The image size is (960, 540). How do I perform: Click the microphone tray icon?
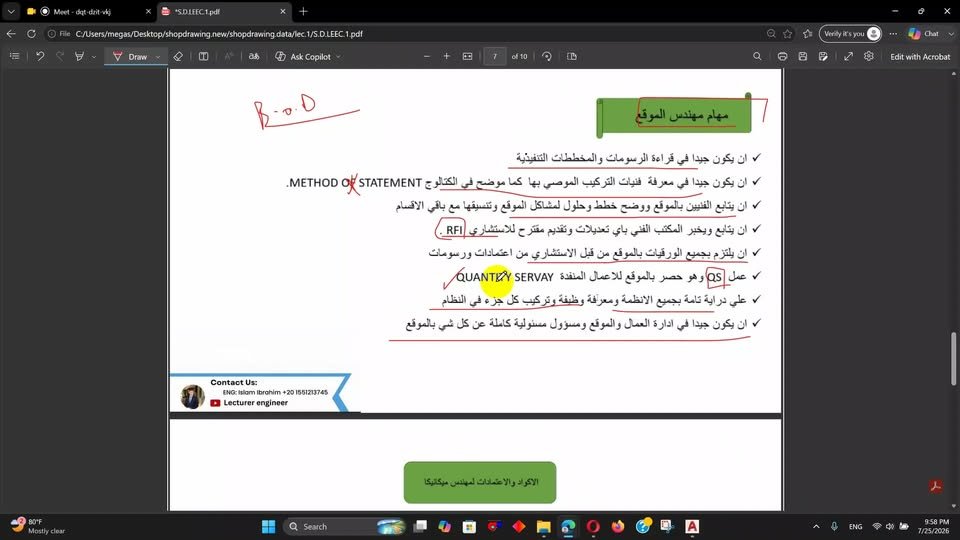(834, 527)
